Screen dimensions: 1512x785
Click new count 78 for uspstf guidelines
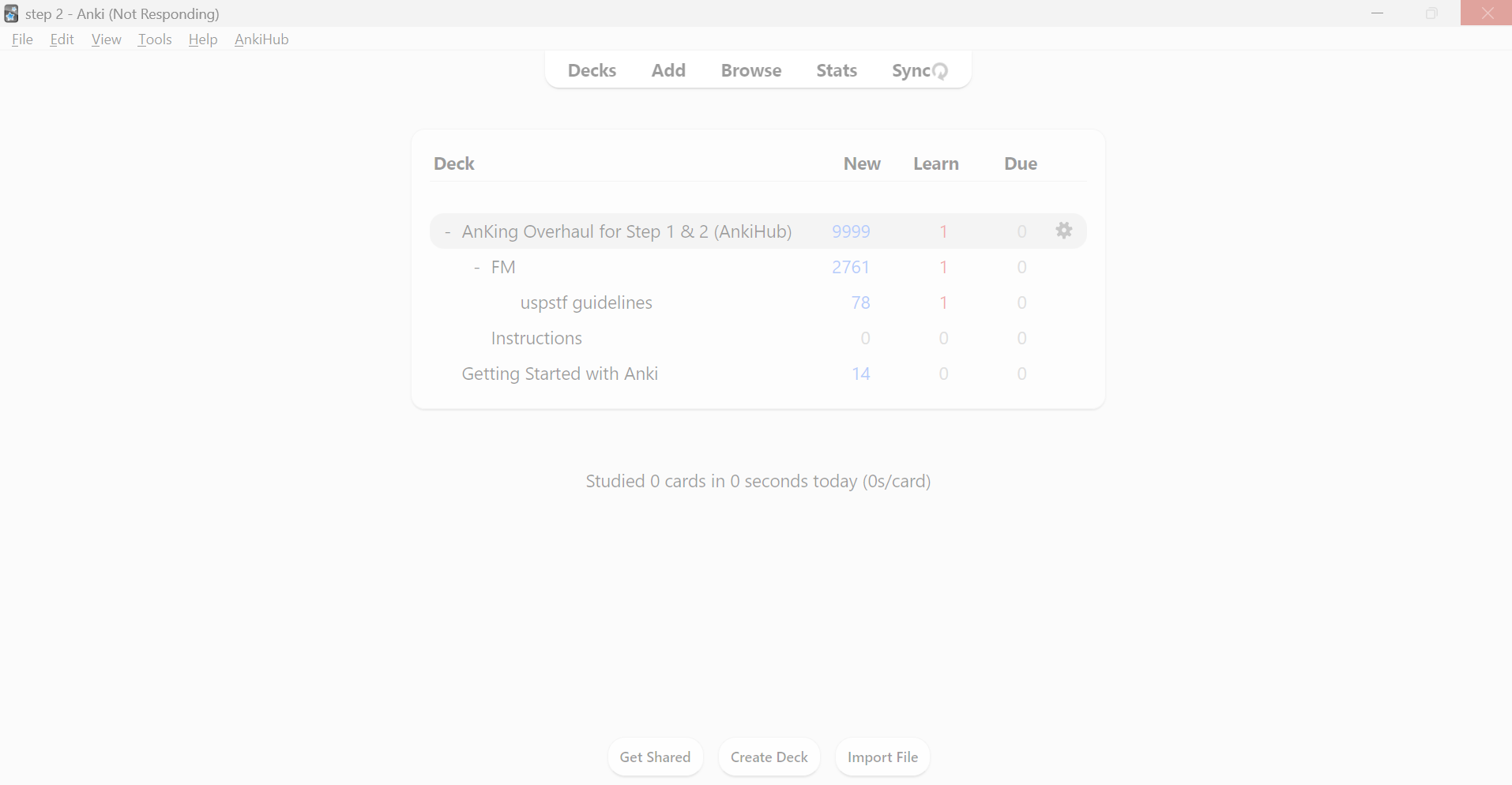pos(861,302)
